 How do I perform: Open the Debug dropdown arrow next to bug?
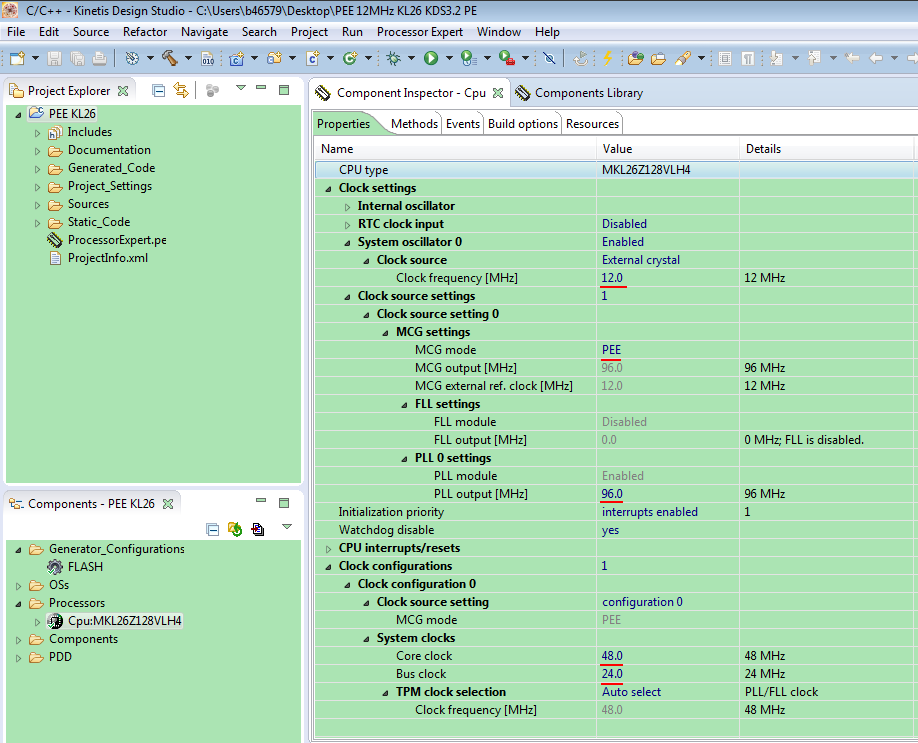(x=411, y=58)
